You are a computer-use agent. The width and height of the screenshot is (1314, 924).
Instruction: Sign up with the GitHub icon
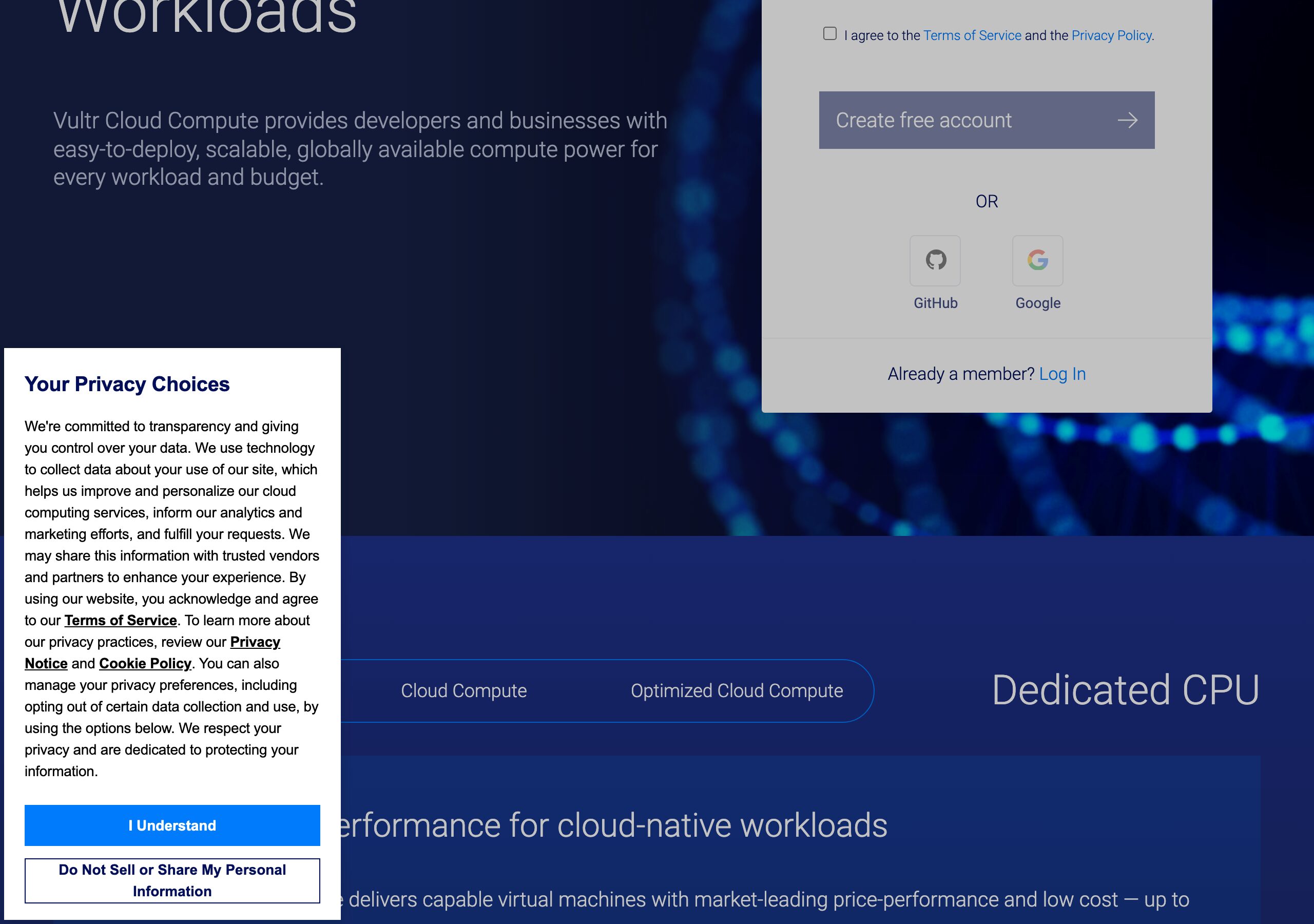coord(935,260)
